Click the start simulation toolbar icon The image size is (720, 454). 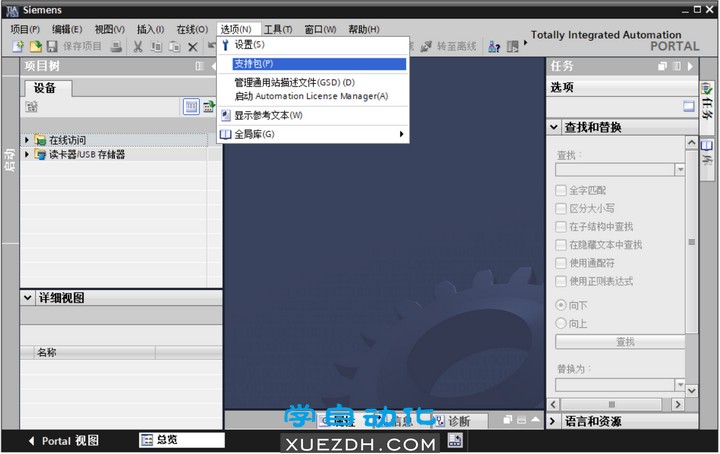pos(512,46)
